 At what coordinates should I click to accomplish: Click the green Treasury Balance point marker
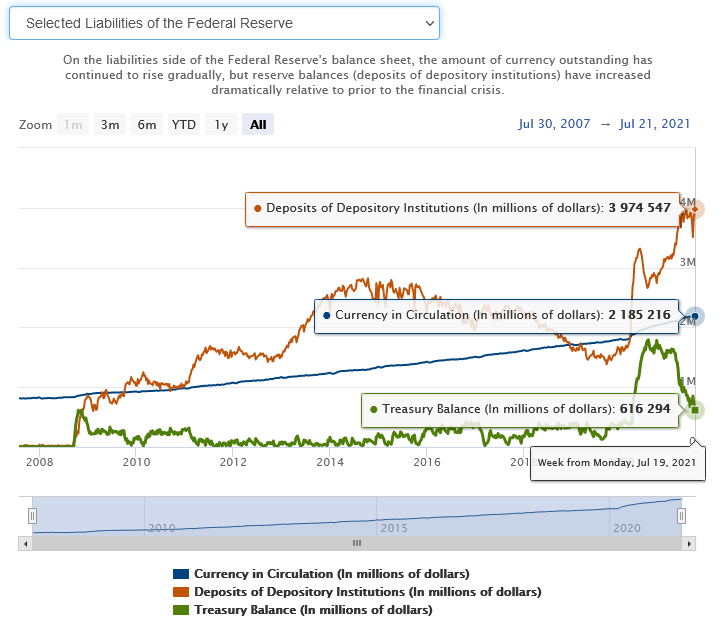[x=695, y=410]
